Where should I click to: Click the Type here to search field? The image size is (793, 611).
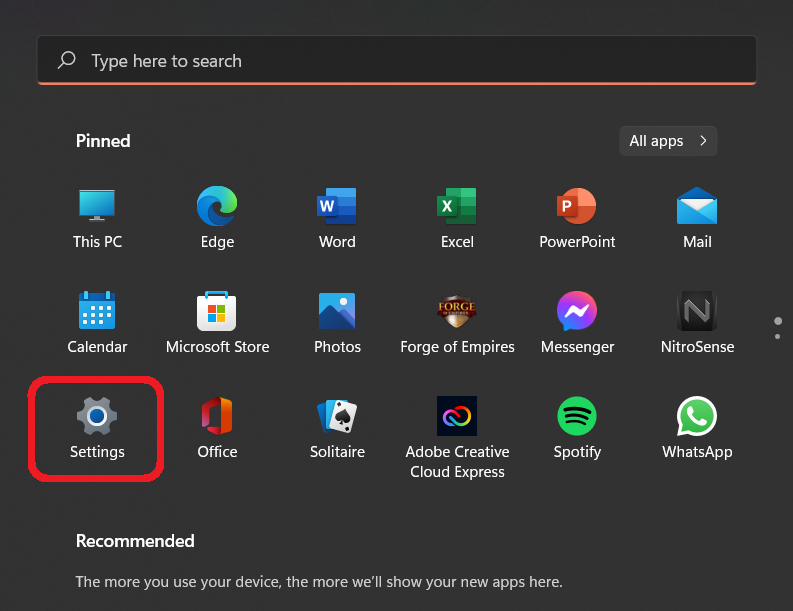(x=397, y=60)
